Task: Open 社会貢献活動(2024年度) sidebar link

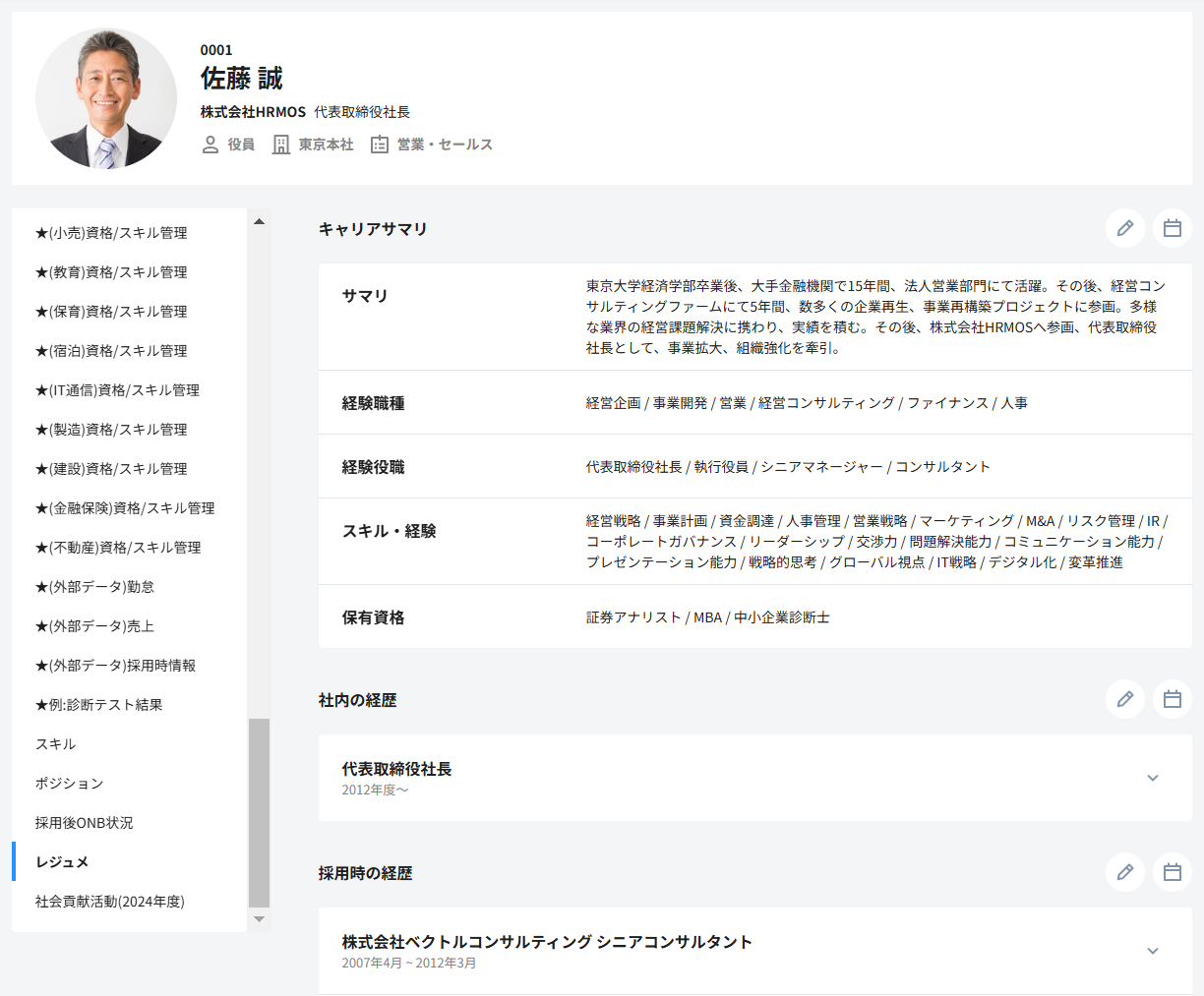Action: click(x=109, y=902)
